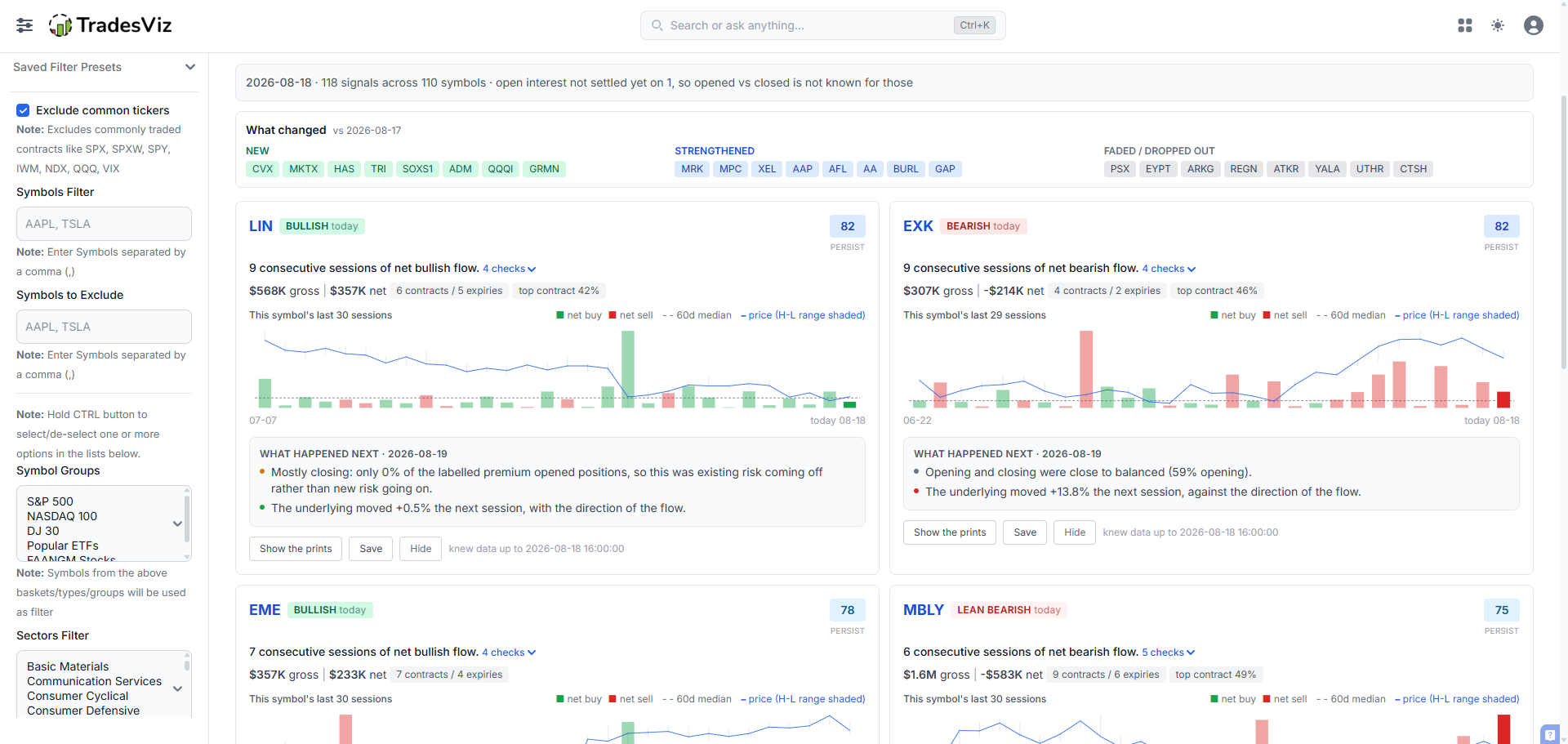Select NASDAQ 100 symbol group
The width and height of the screenshot is (1568, 744).
pos(62,516)
